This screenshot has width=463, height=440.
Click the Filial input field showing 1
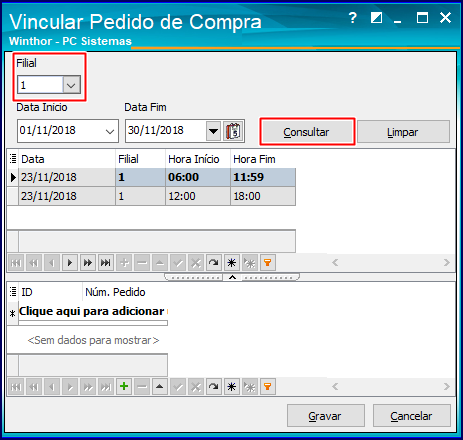point(40,85)
